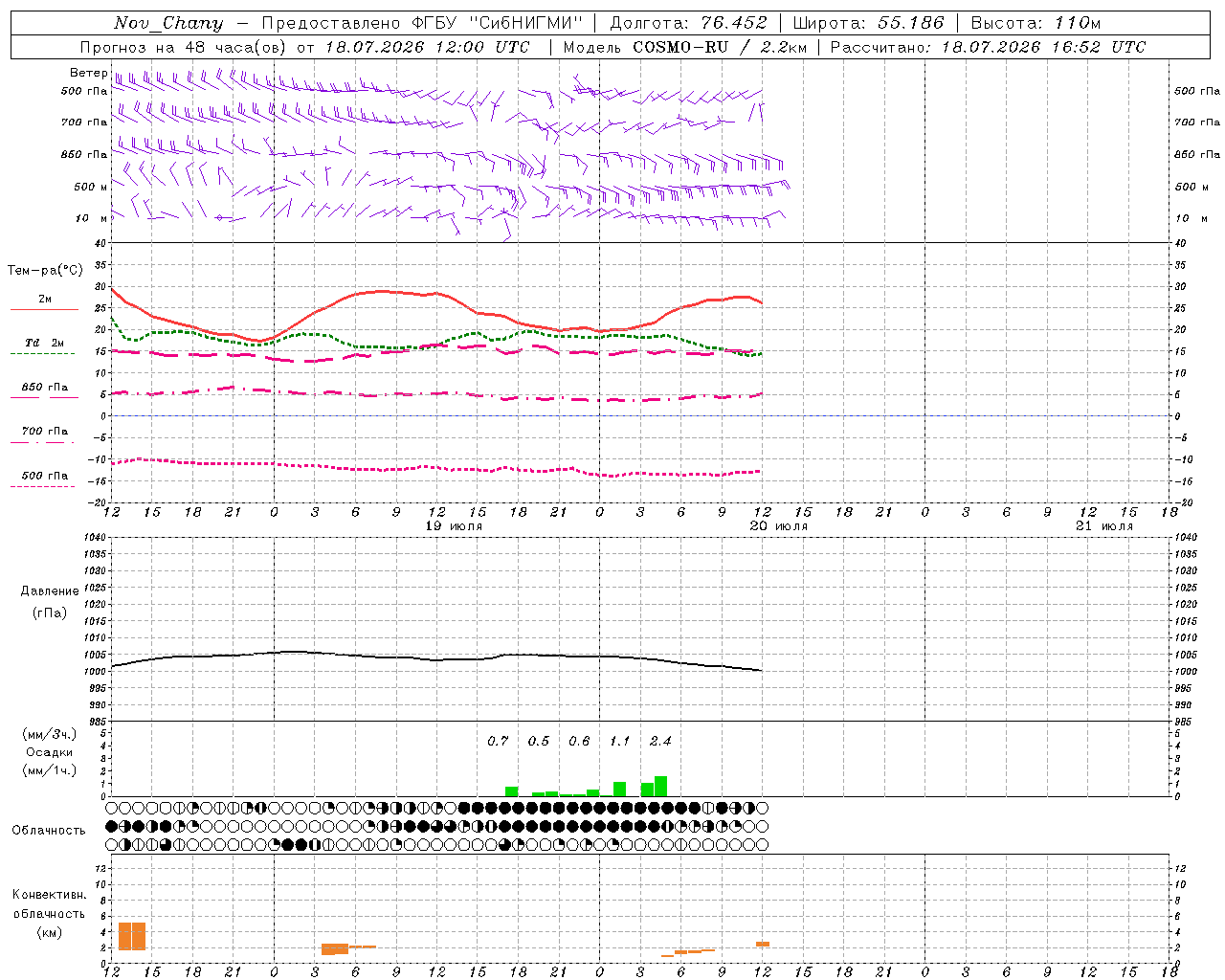Click the Давление pressure panel label
The width and height of the screenshot is (1225, 980).
(x=50, y=591)
